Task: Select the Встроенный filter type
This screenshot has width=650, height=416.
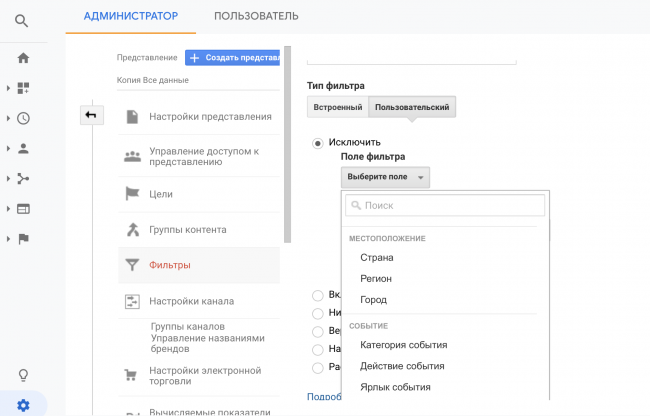Action: [x=337, y=107]
